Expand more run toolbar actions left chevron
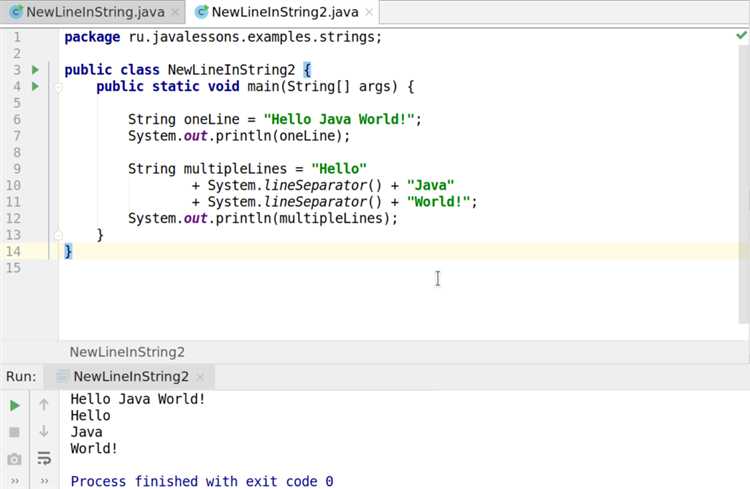 coord(15,481)
